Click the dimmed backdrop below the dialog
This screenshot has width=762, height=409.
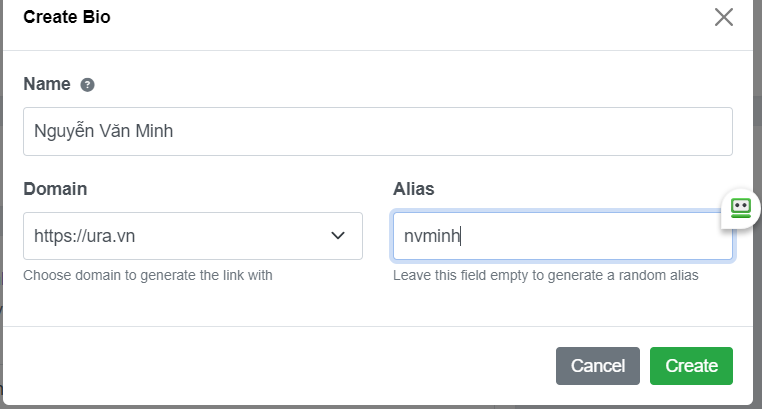point(380,406)
